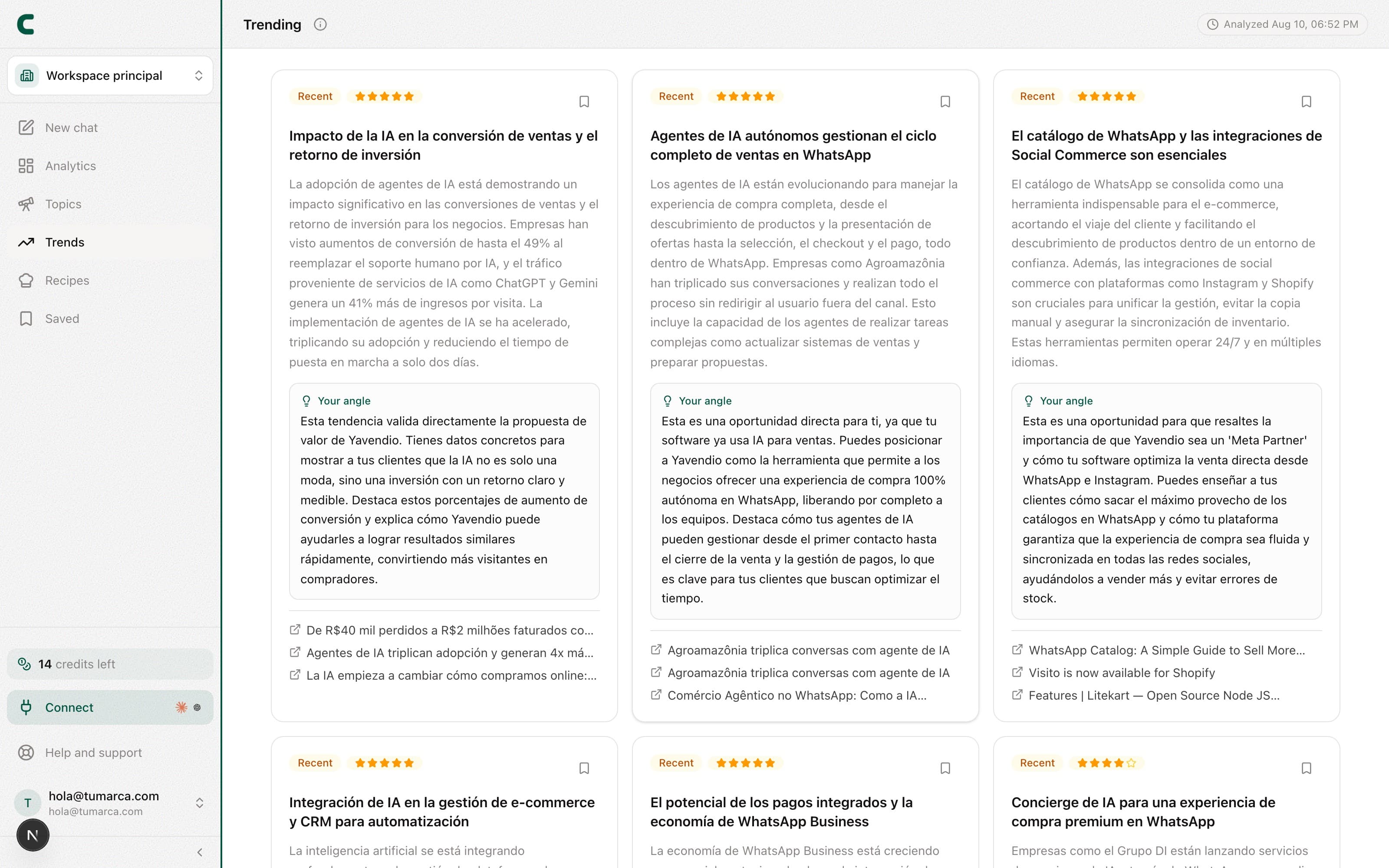Click the chef hat icon beside Recipes

[x=26, y=281]
